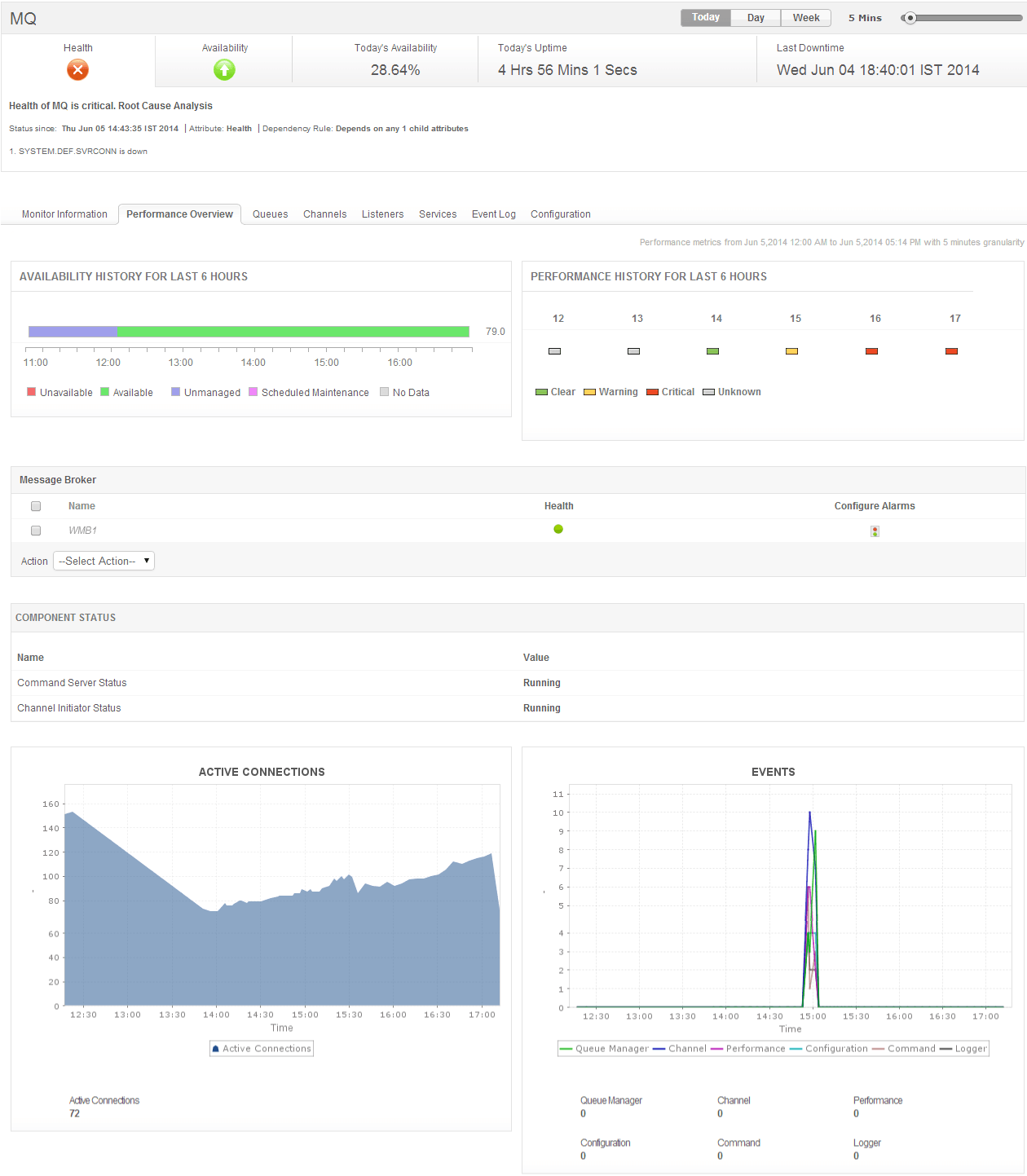
Task: Click the Available legend swatch
Action: point(104,392)
